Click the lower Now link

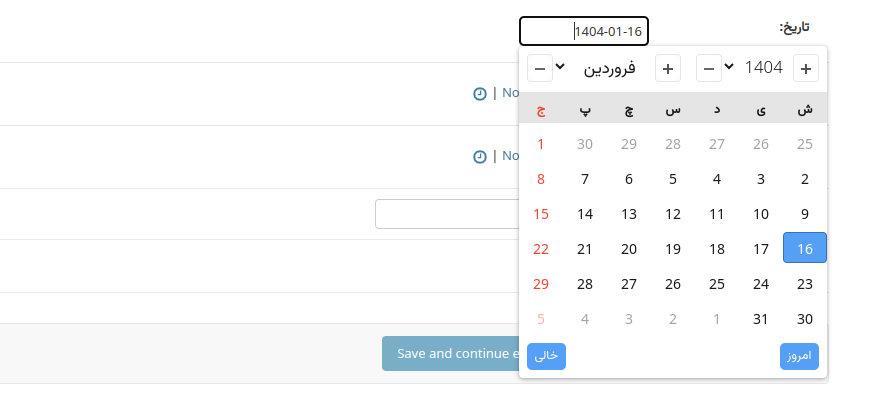pos(510,156)
